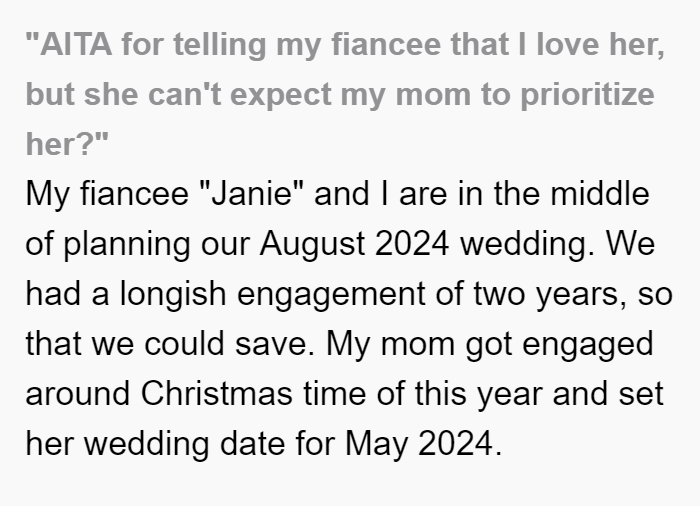Screen dimensions: 700x506
Task: Click the word "save." in the body text
Action: point(275,344)
